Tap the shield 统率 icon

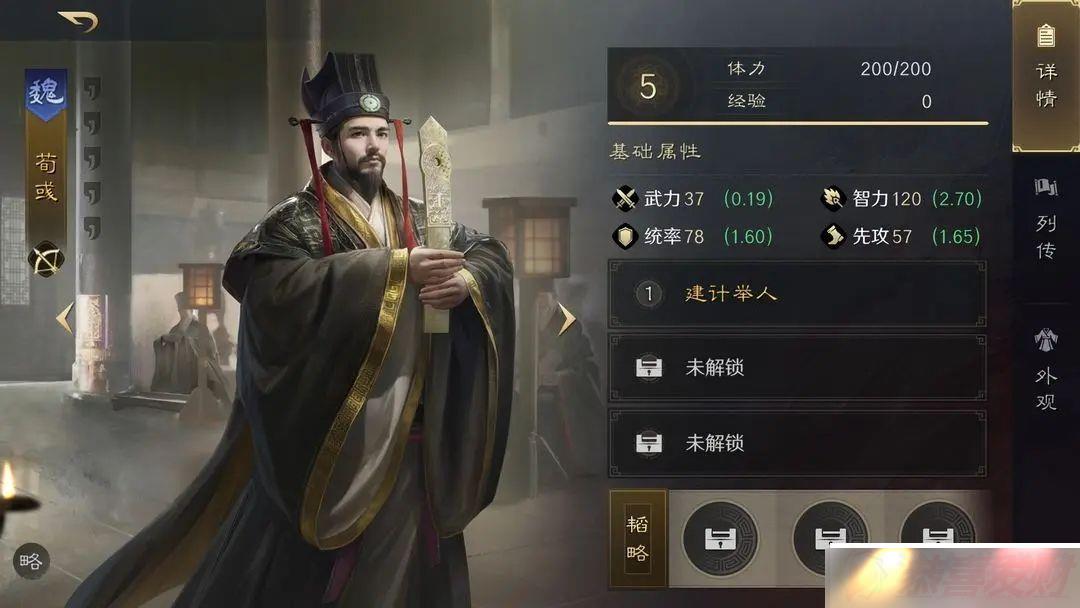click(x=625, y=237)
